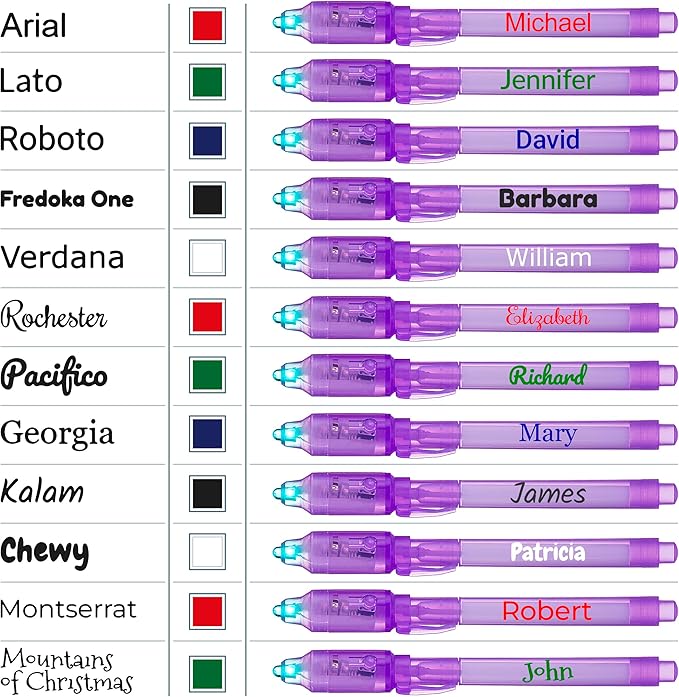Image resolution: width=679 pixels, height=697 pixels.
Task: Click the UV light tip of David's pen
Action: point(285,141)
